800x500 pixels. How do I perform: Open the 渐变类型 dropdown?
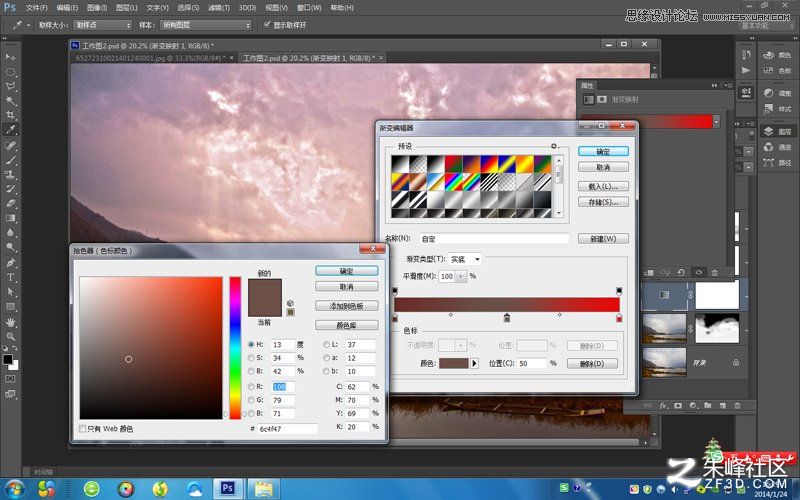(465, 259)
